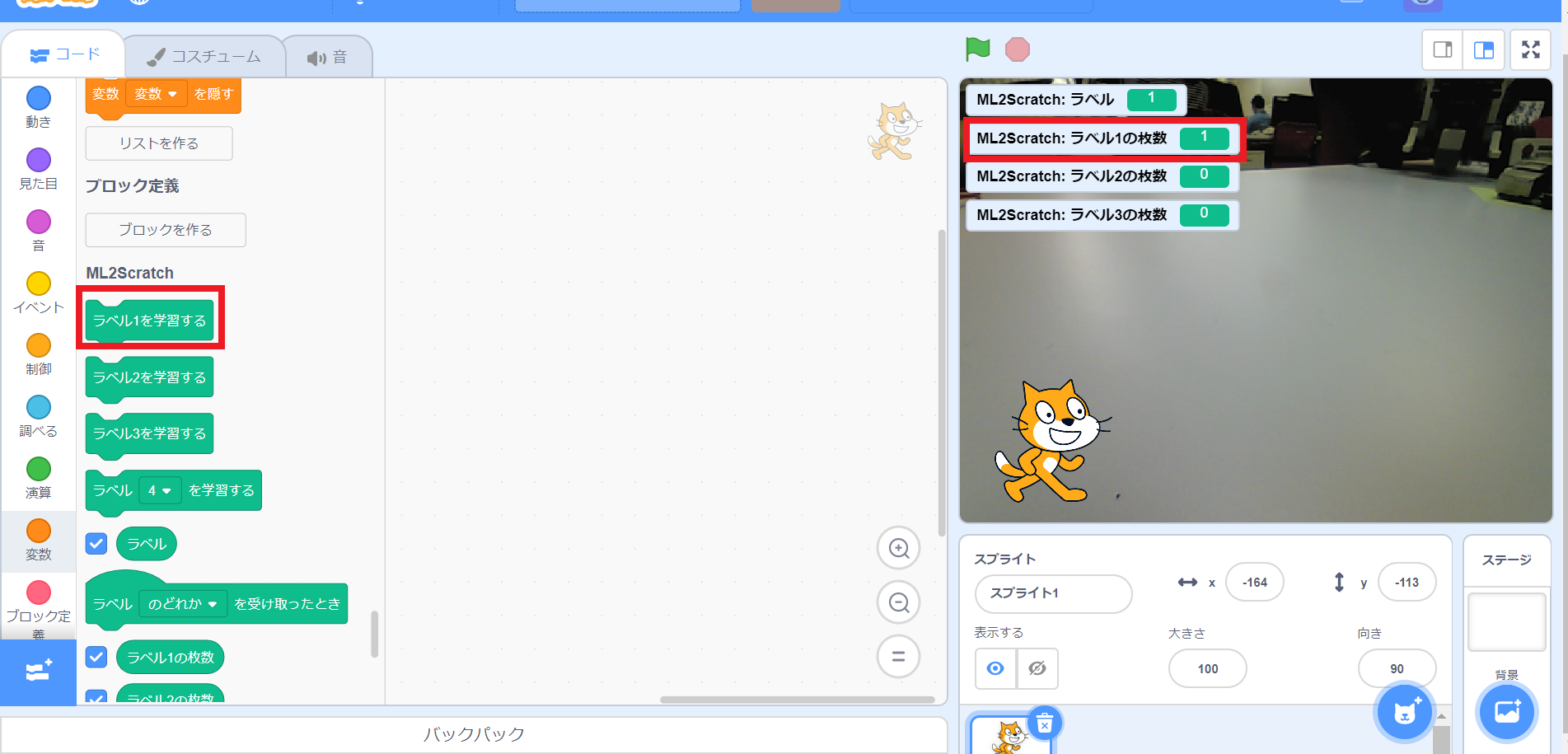Click the ラベル1を学習する block
1568x754 pixels.
coord(149,320)
